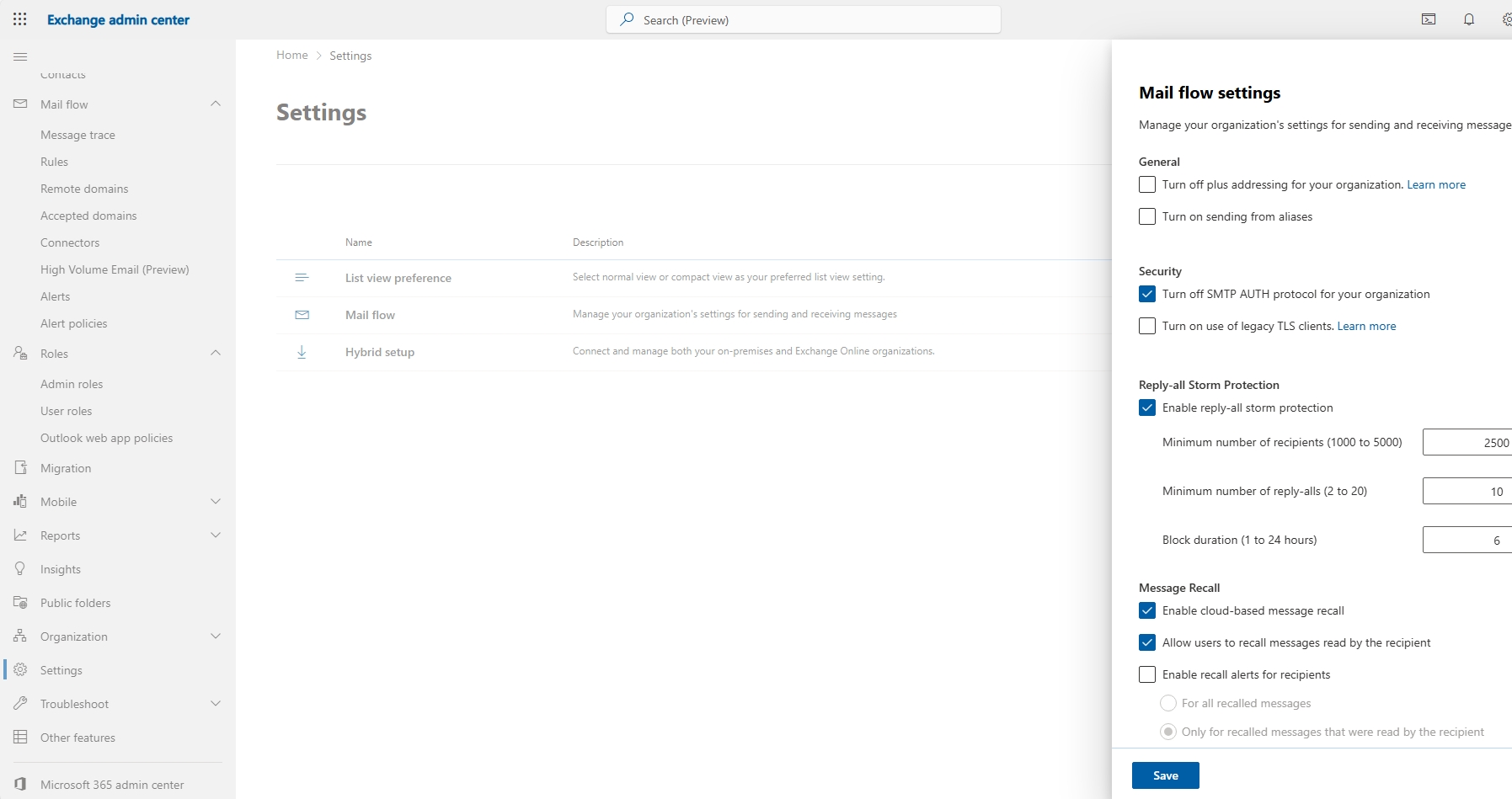The width and height of the screenshot is (1512, 799).
Task: Open Outlook web app policies
Action: click(106, 438)
